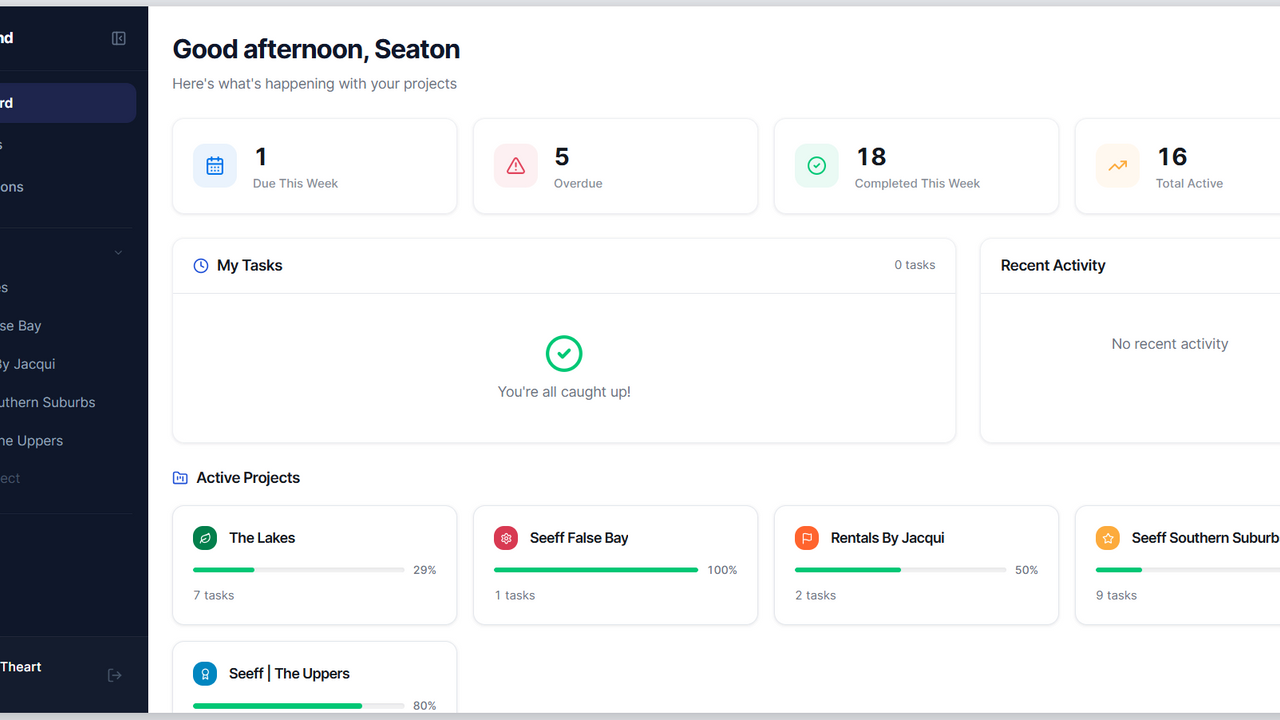
Task: Open The Lakes project card title
Action: pyautogui.click(x=262, y=538)
